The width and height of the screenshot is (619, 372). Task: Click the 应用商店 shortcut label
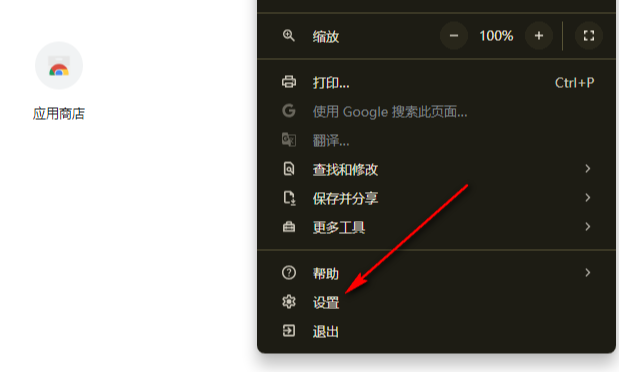tap(59, 114)
